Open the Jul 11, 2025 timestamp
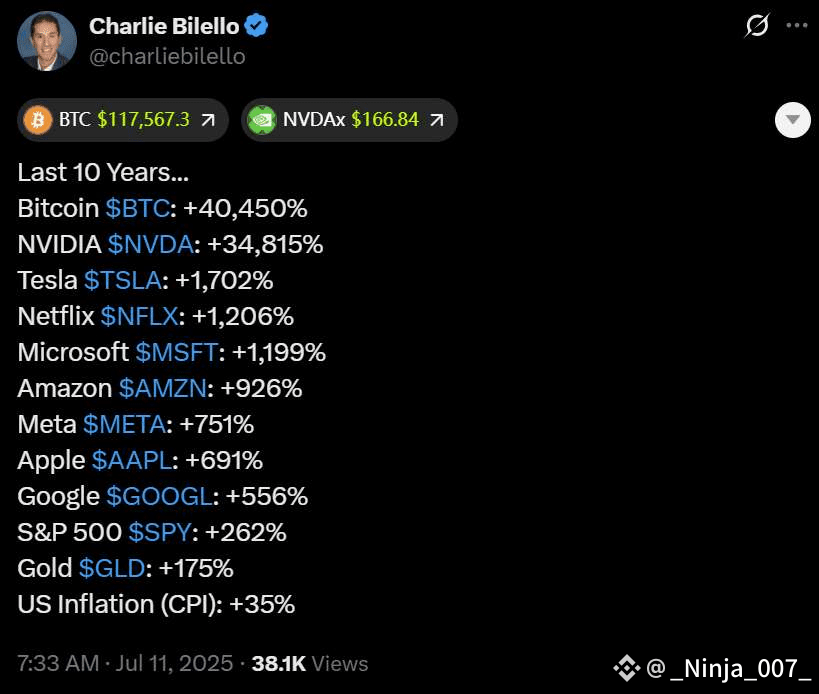The height and width of the screenshot is (694, 819). (x=174, y=664)
